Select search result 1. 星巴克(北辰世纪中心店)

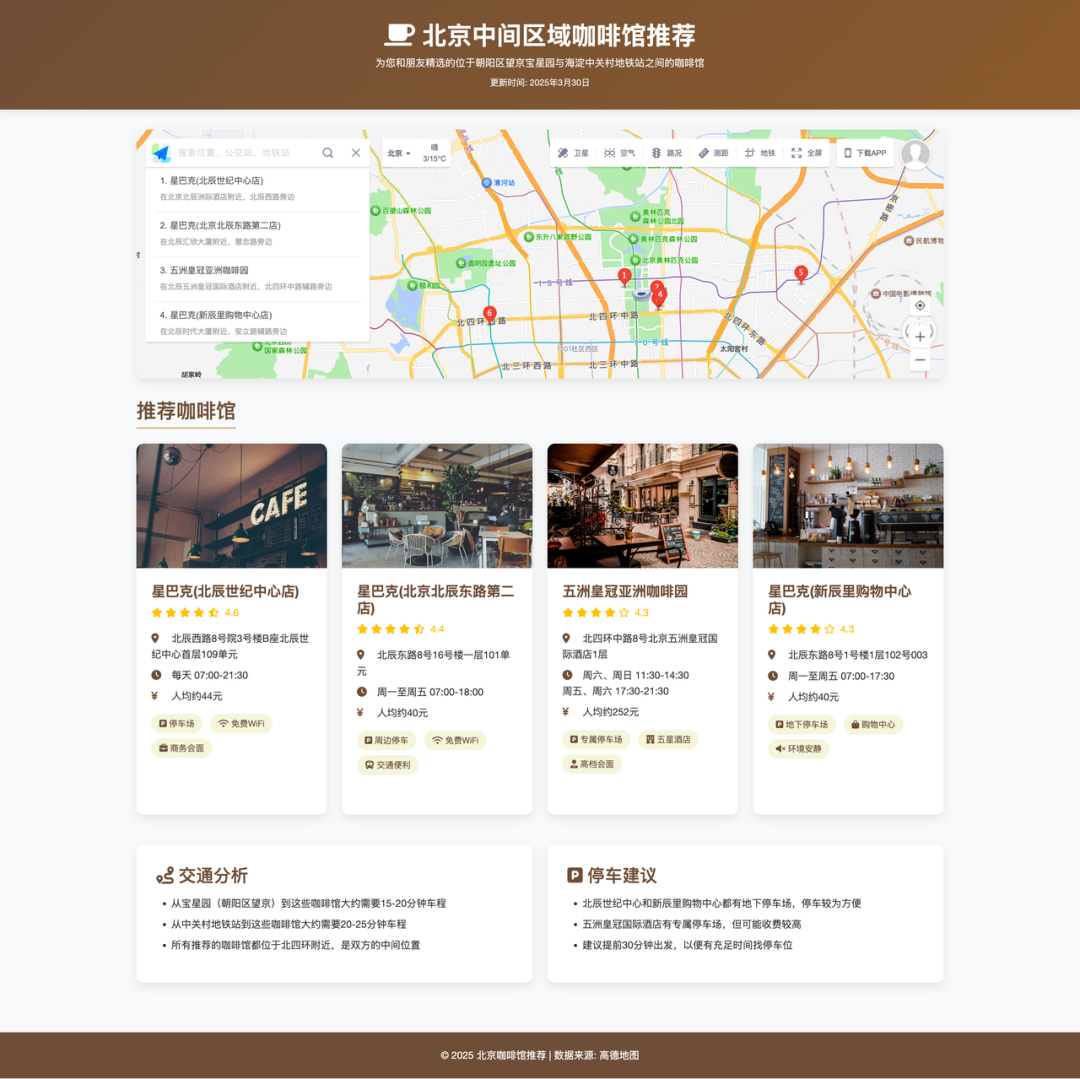[x=258, y=189]
